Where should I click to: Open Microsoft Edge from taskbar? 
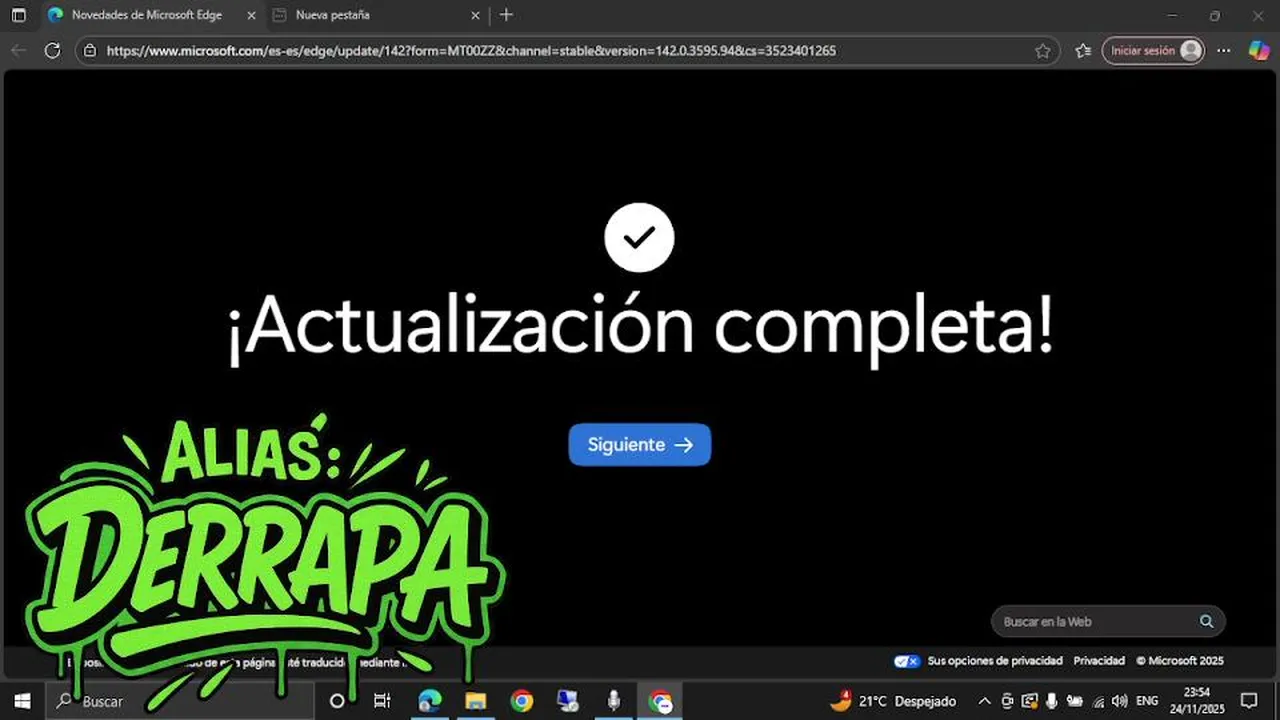pyautogui.click(x=430, y=701)
